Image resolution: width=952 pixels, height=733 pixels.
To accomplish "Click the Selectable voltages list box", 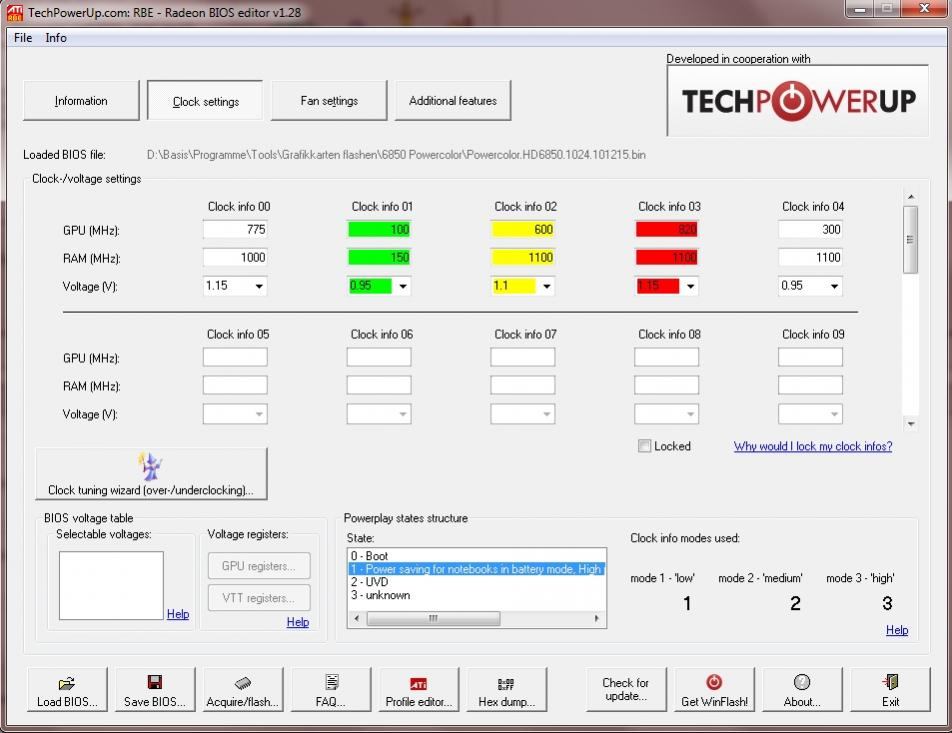I will pyautogui.click(x=111, y=585).
